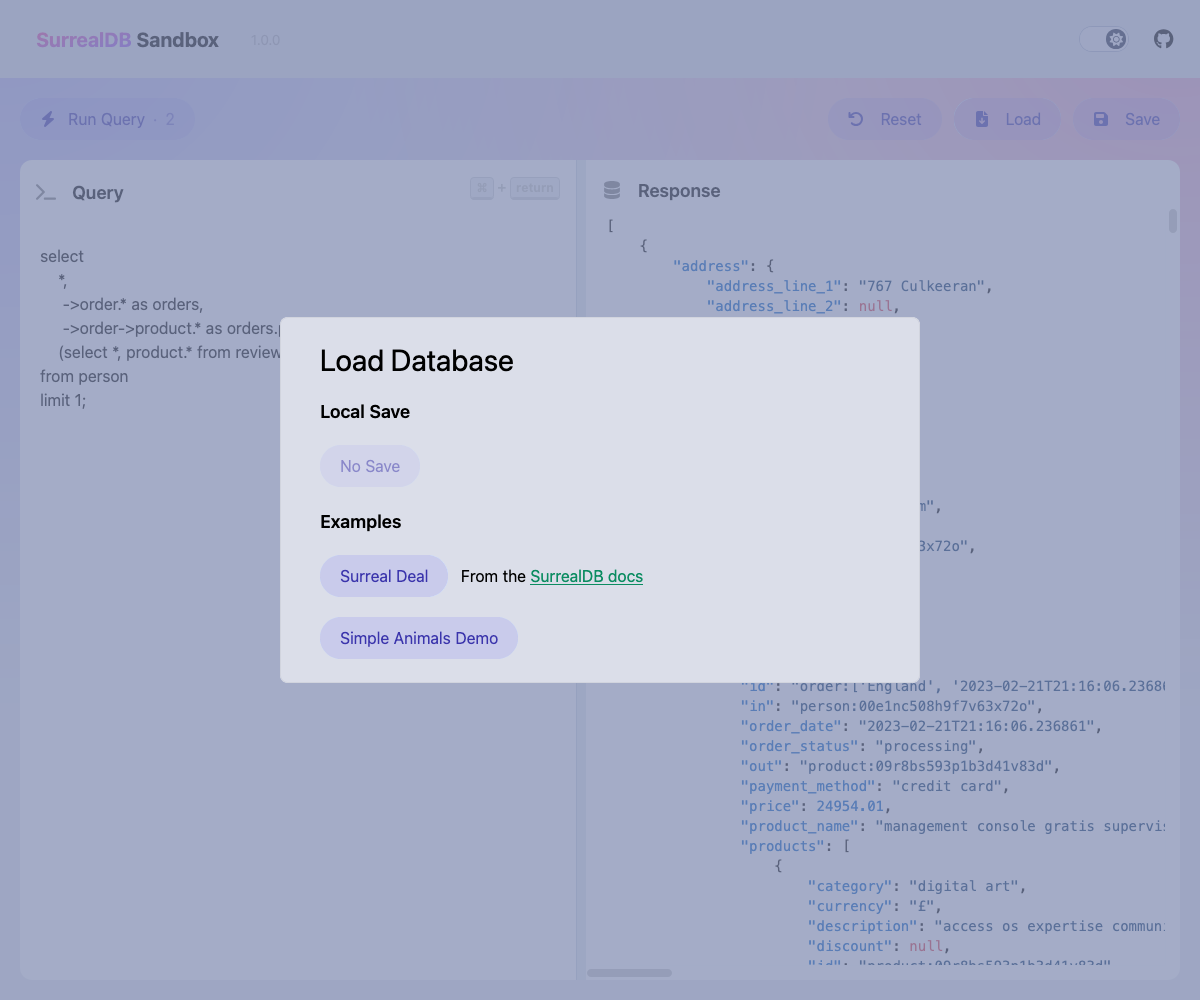This screenshot has height=1000, width=1200.
Task: Toggle the dark mode theme switch
Action: (1104, 39)
